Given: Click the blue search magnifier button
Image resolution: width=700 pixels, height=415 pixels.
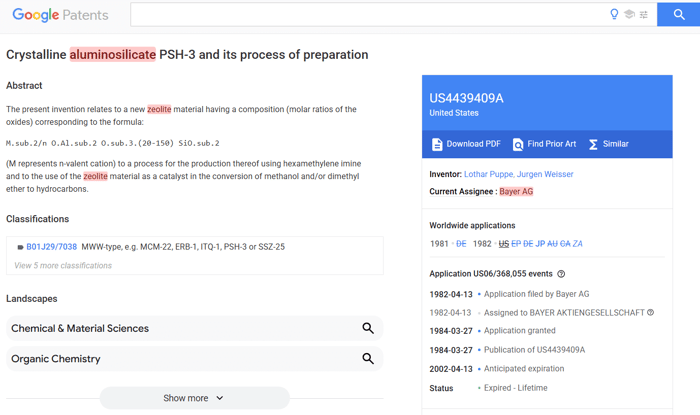Looking at the screenshot, I should coord(678,14).
